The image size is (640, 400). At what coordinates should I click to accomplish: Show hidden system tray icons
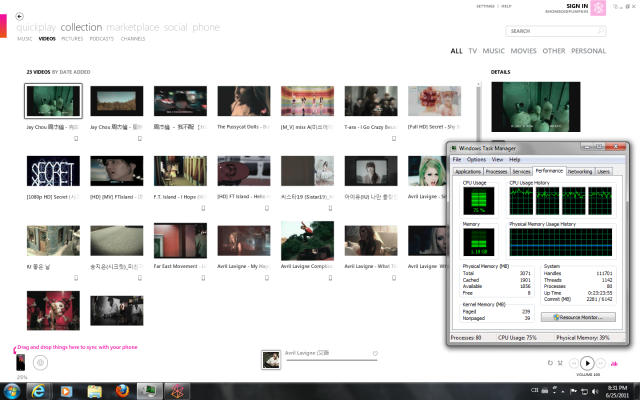(x=563, y=391)
